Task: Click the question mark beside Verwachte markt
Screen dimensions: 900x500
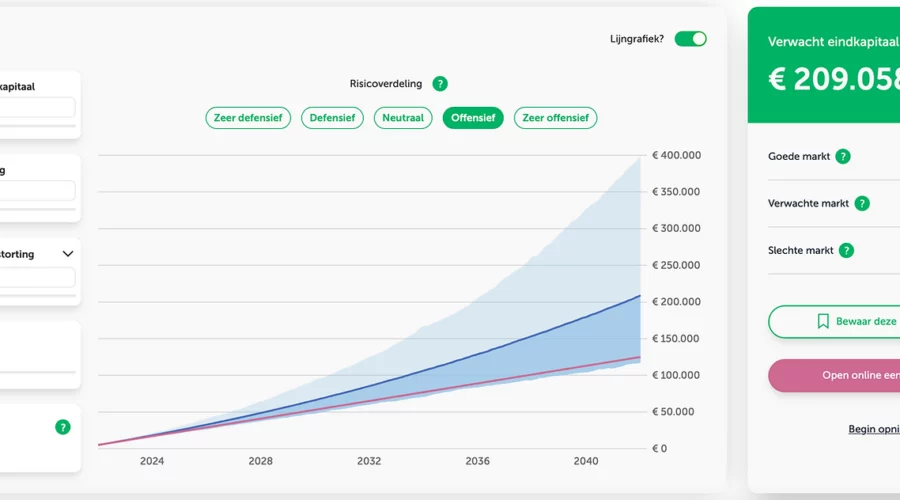Action: (861, 203)
